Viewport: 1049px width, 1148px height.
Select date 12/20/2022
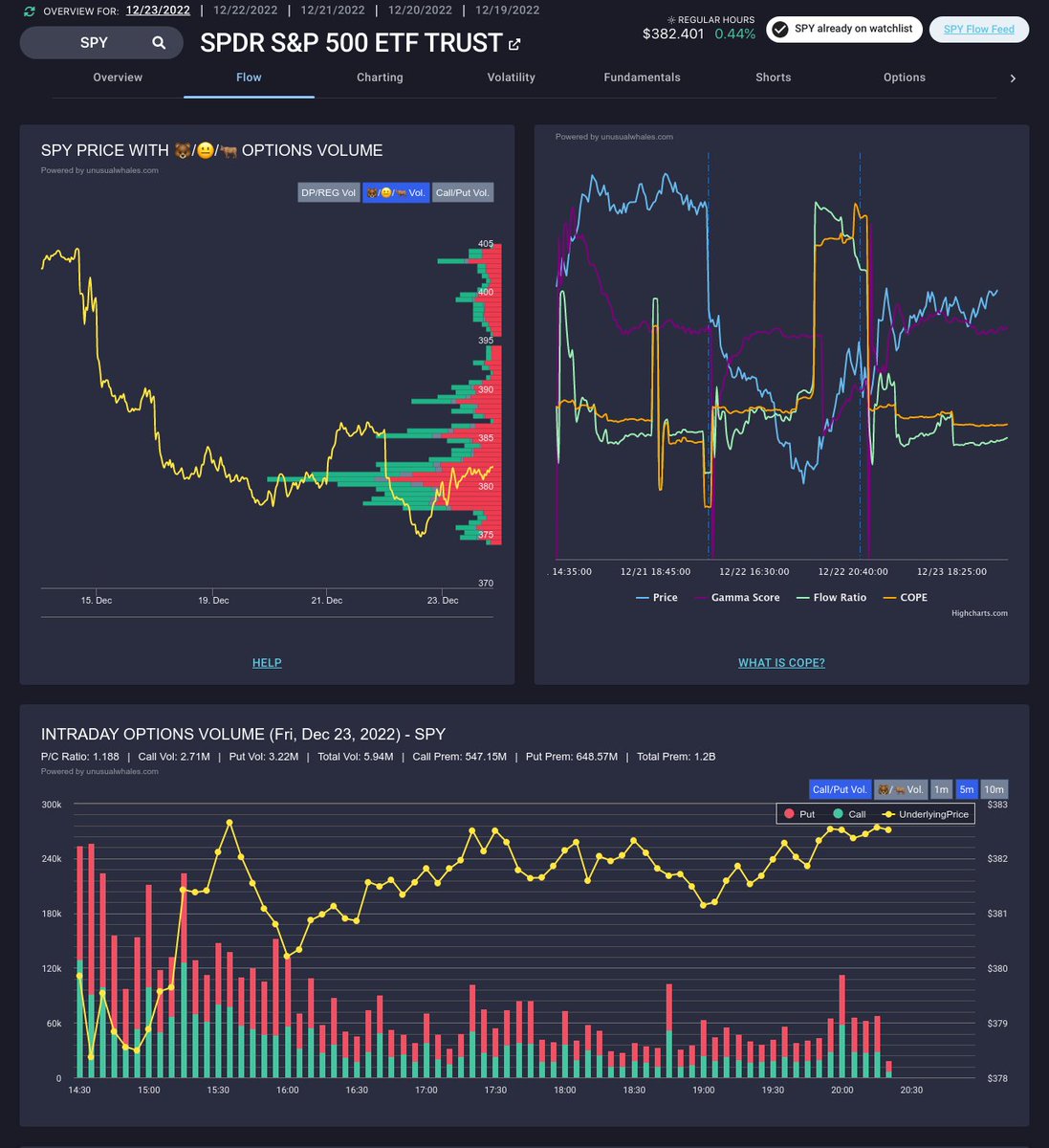pos(420,11)
